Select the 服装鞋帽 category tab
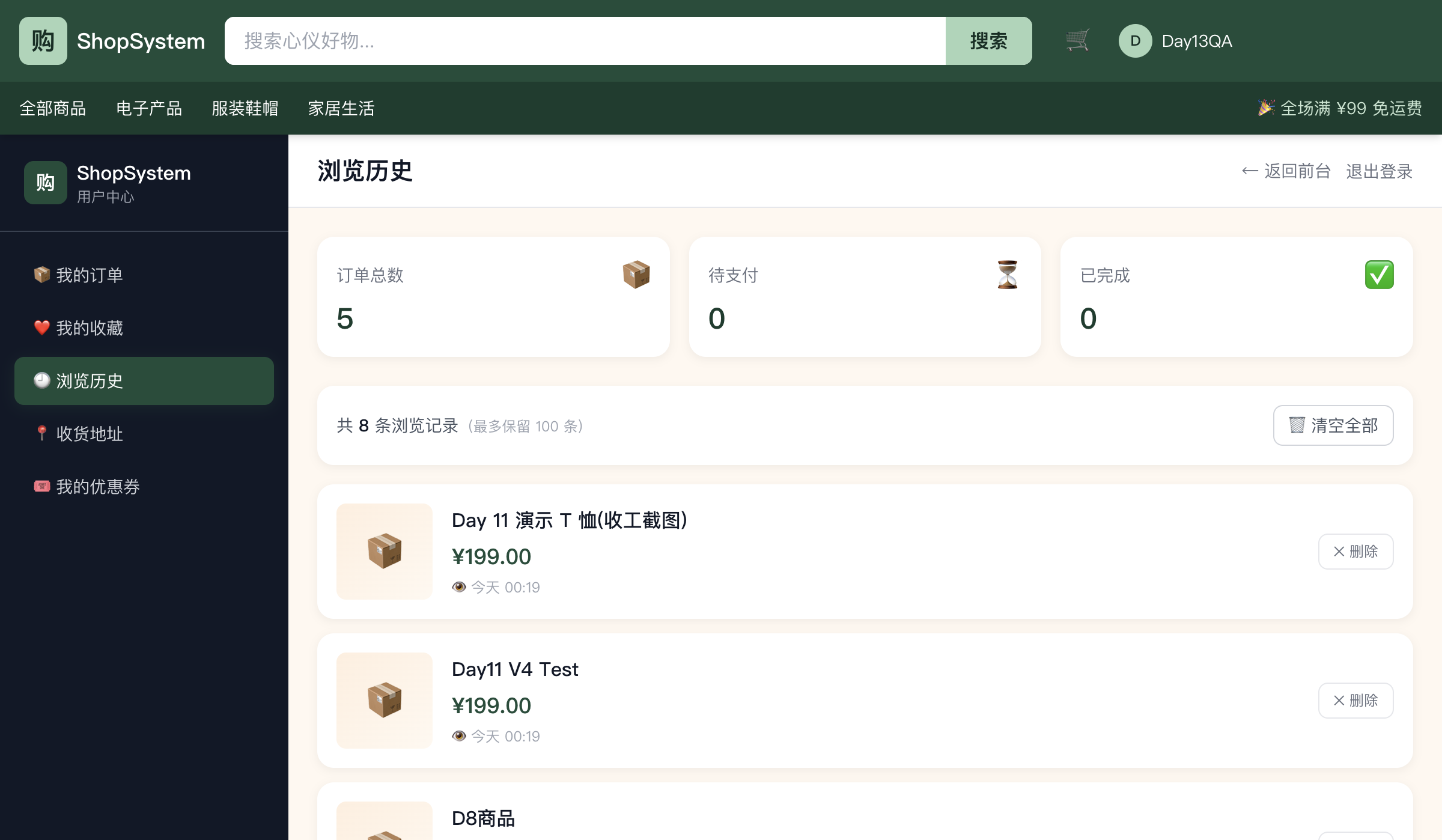 coord(245,108)
